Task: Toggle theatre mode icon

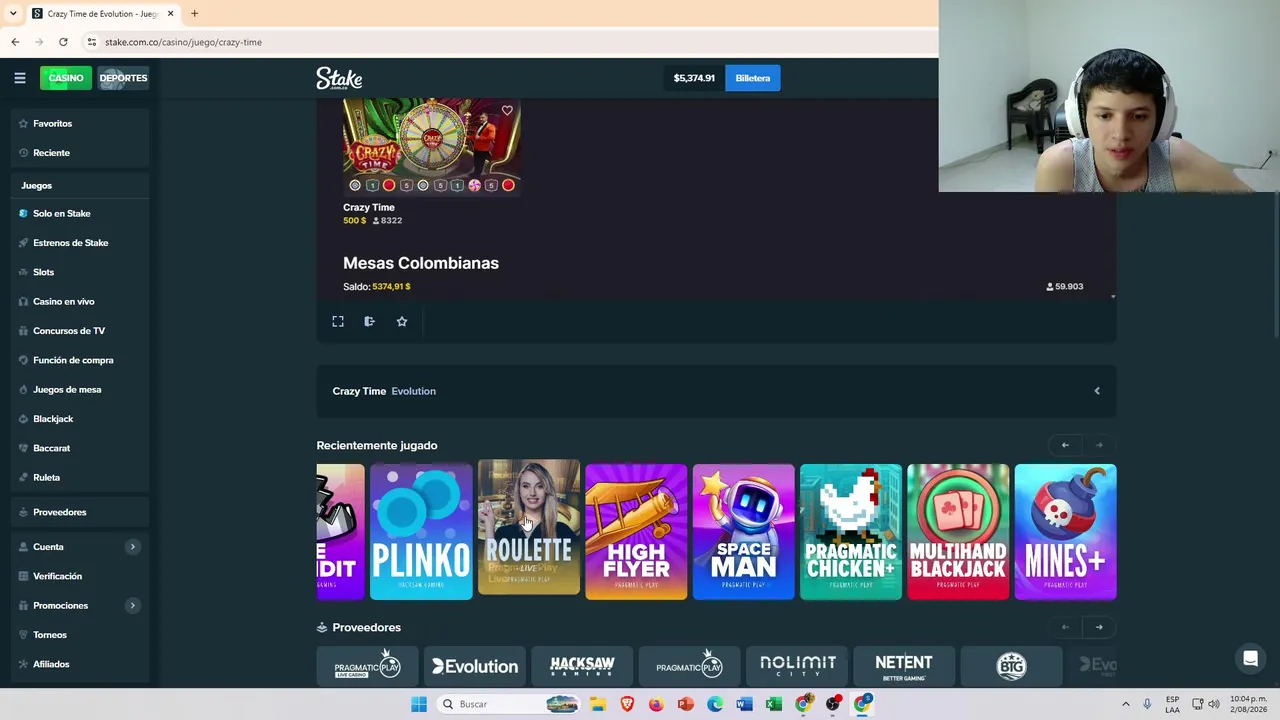Action: coord(370,321)
